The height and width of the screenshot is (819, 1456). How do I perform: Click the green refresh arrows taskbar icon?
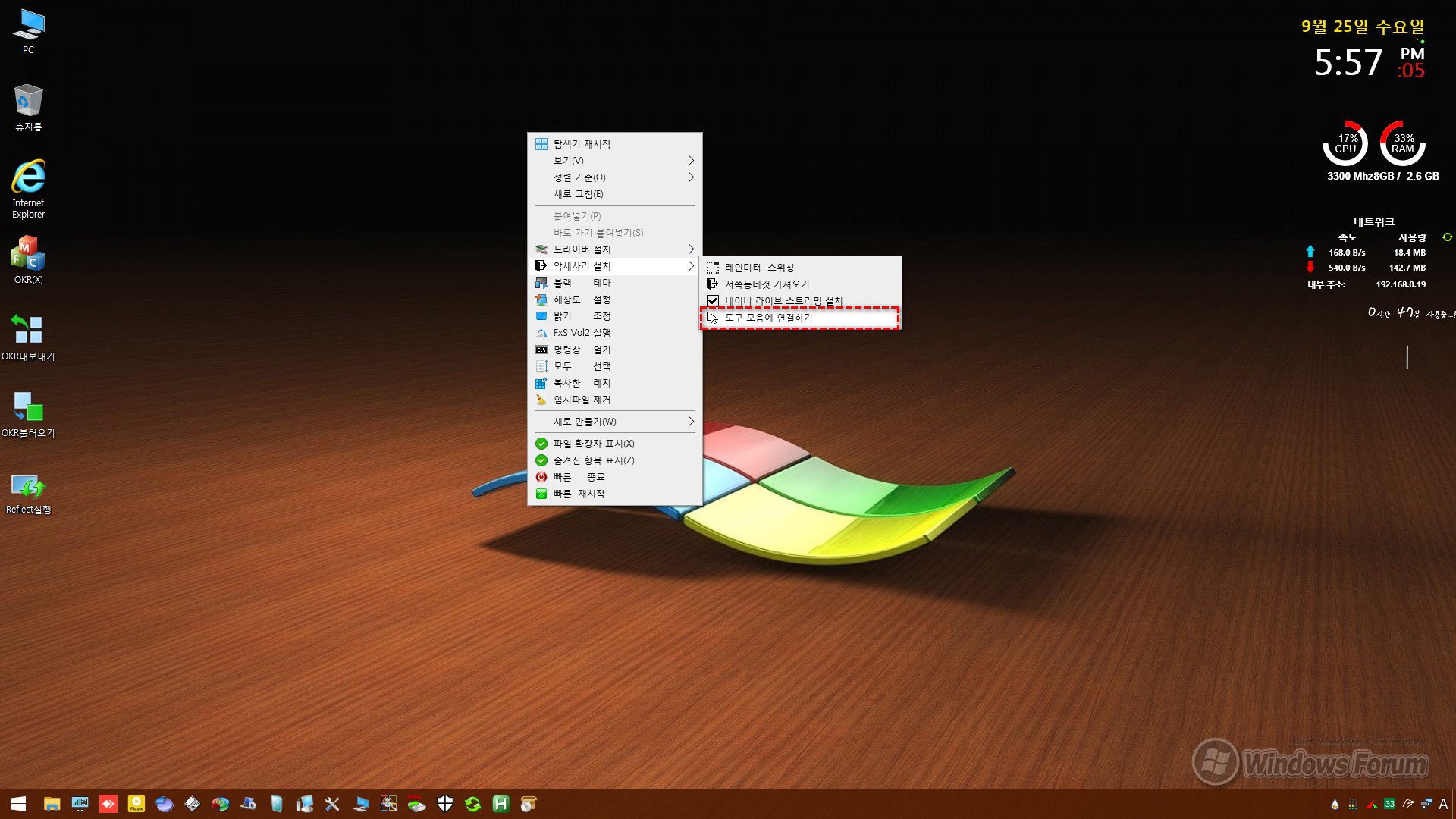[473, 804]
